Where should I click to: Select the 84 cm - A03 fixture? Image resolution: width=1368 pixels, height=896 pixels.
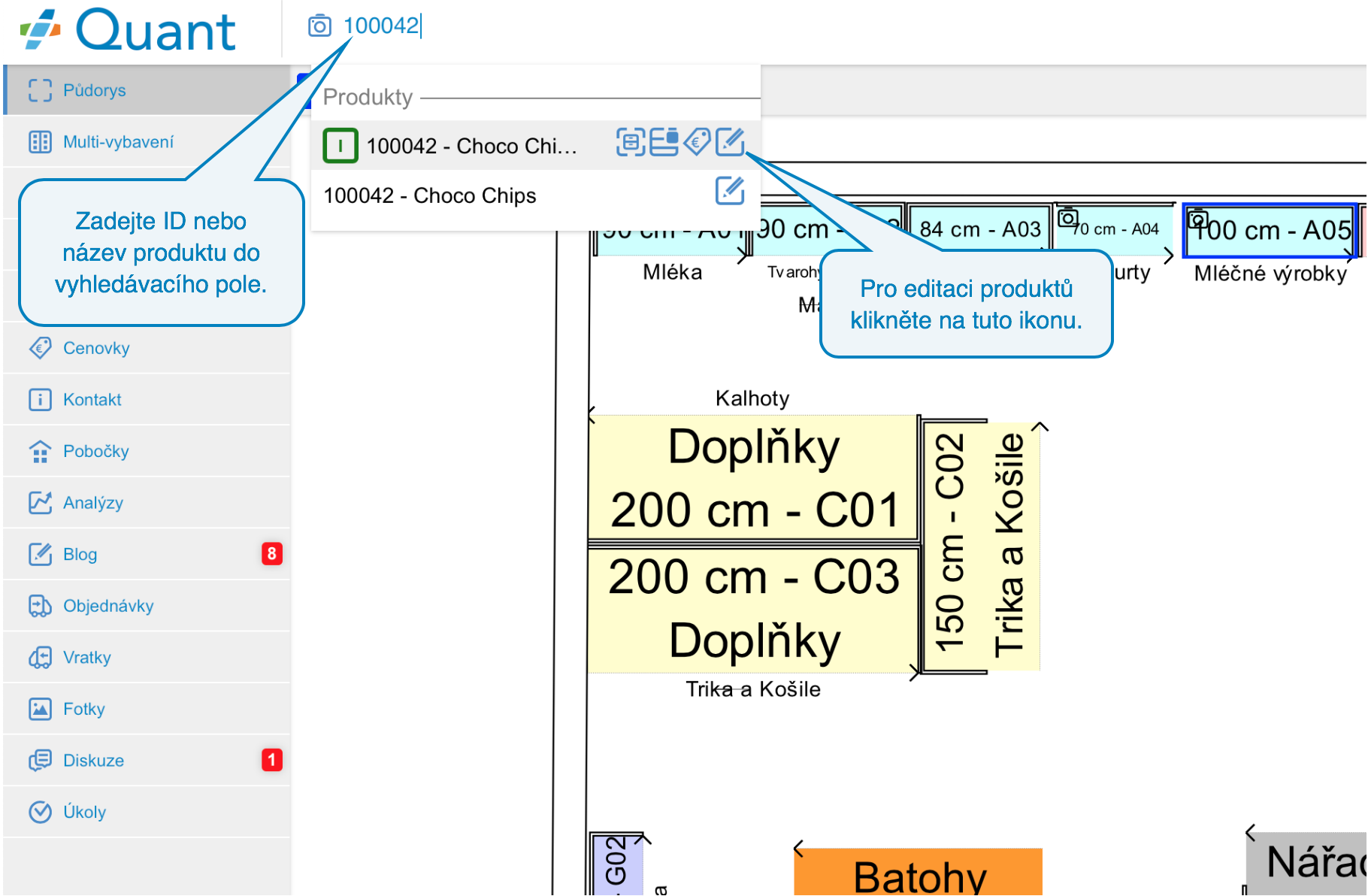[x=979, y=229]
